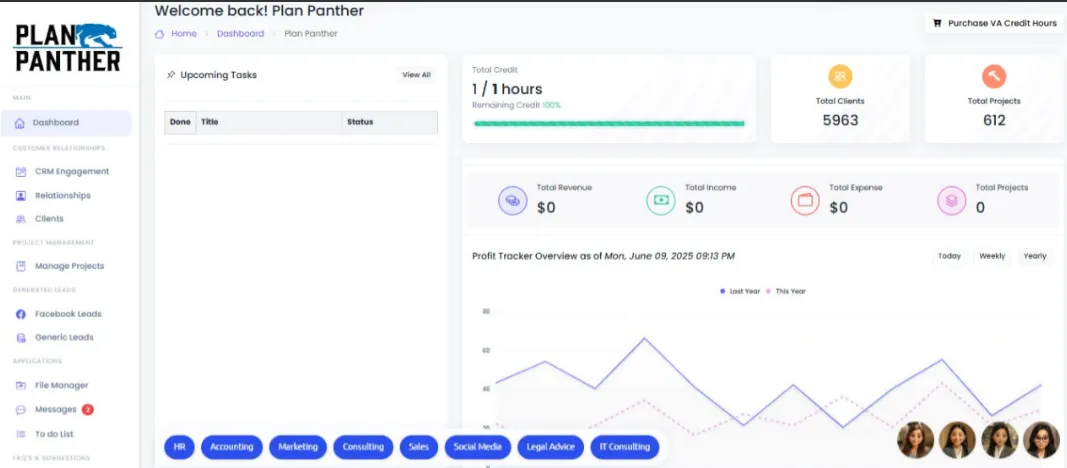
Task: Click the Relationships sidebar icon
Action: pyautogui.click(x=21, y=195)
